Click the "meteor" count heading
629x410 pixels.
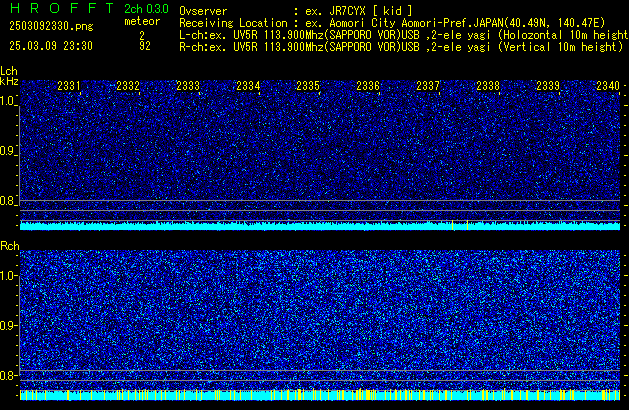pos(142,21)
